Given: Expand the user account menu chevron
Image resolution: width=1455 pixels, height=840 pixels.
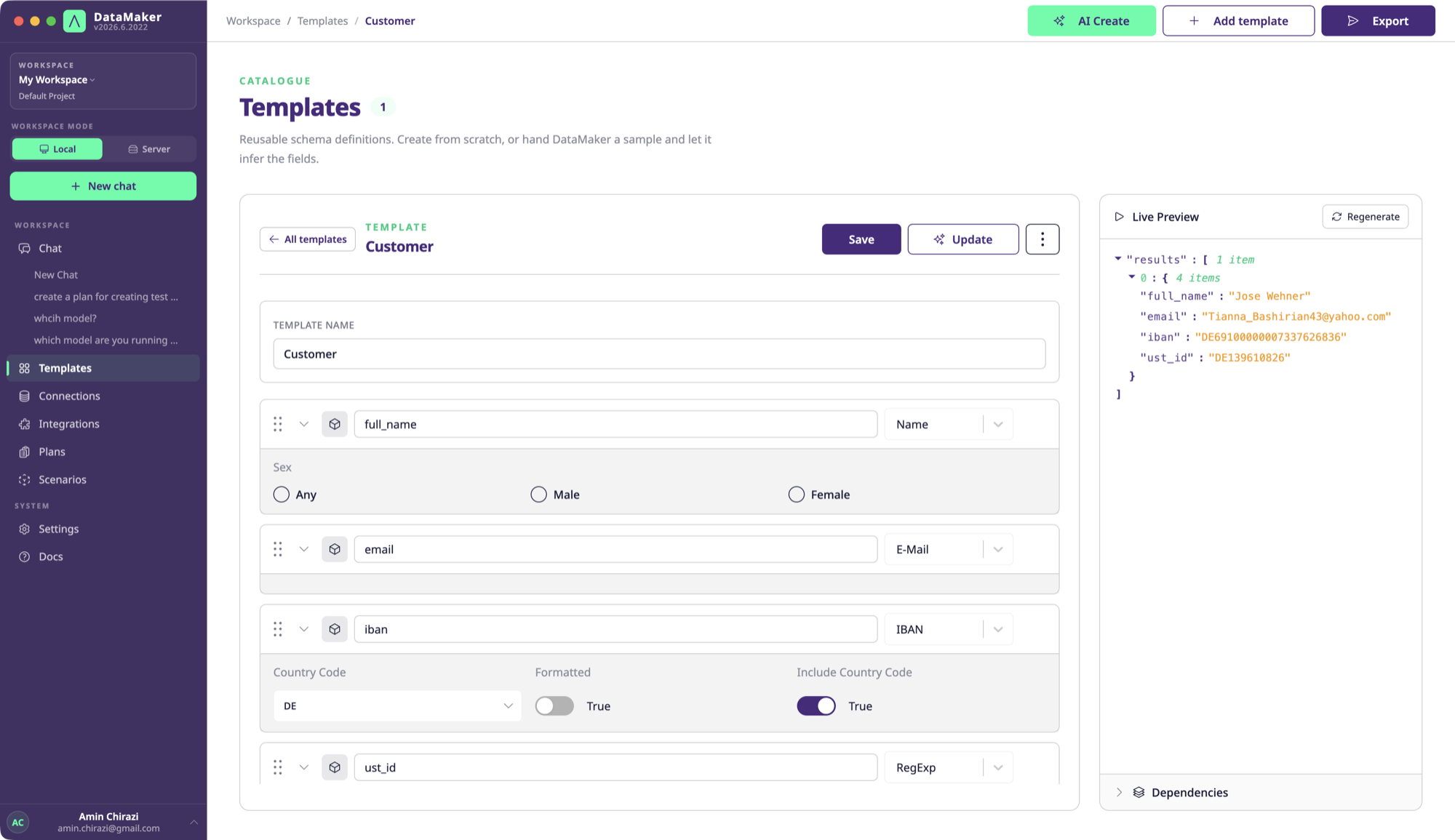Looking at the screenshot, I should pyautogui.click(x=194, y=823).
